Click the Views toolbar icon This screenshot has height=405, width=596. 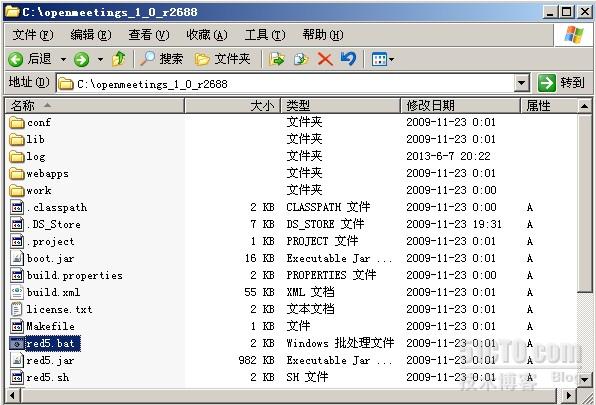pyautogui.click(x=379, y=60)
